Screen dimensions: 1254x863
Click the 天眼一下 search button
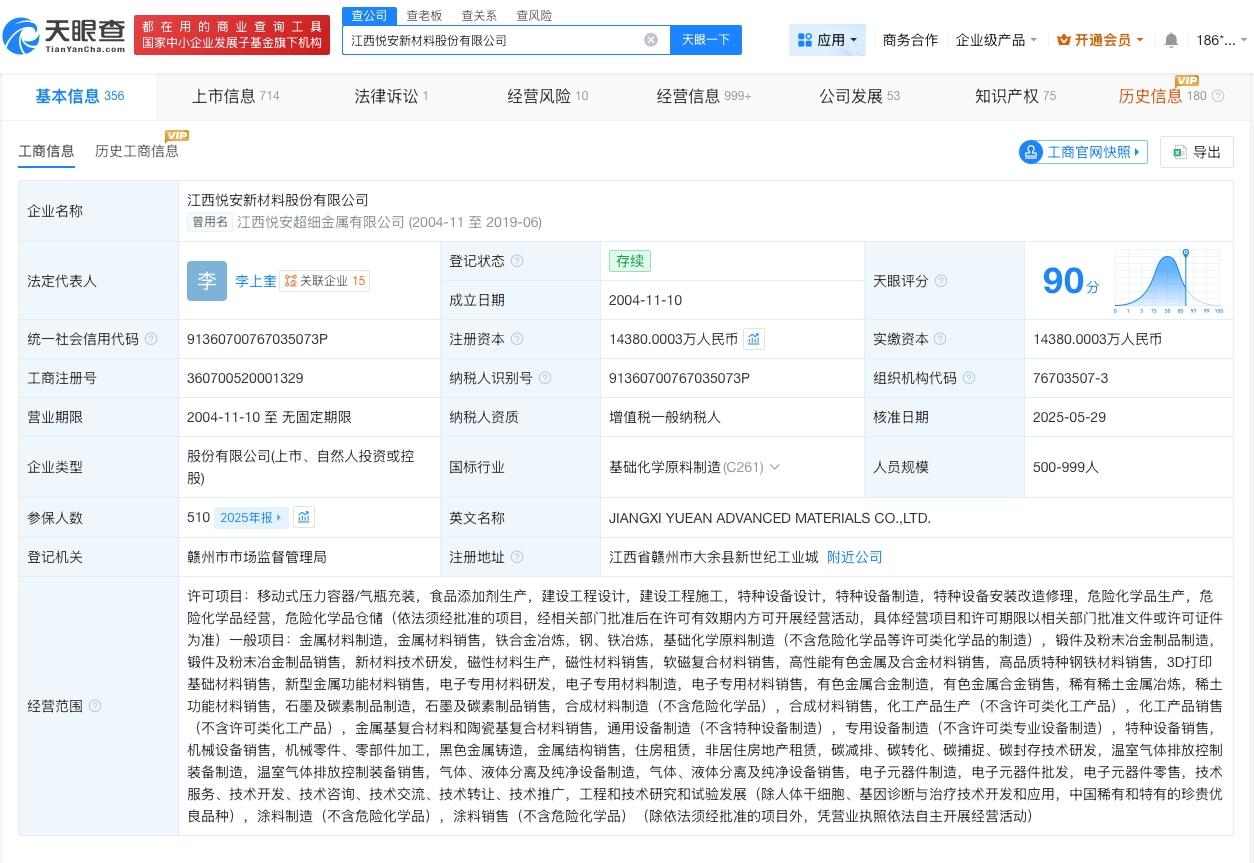tap(706, 40)
